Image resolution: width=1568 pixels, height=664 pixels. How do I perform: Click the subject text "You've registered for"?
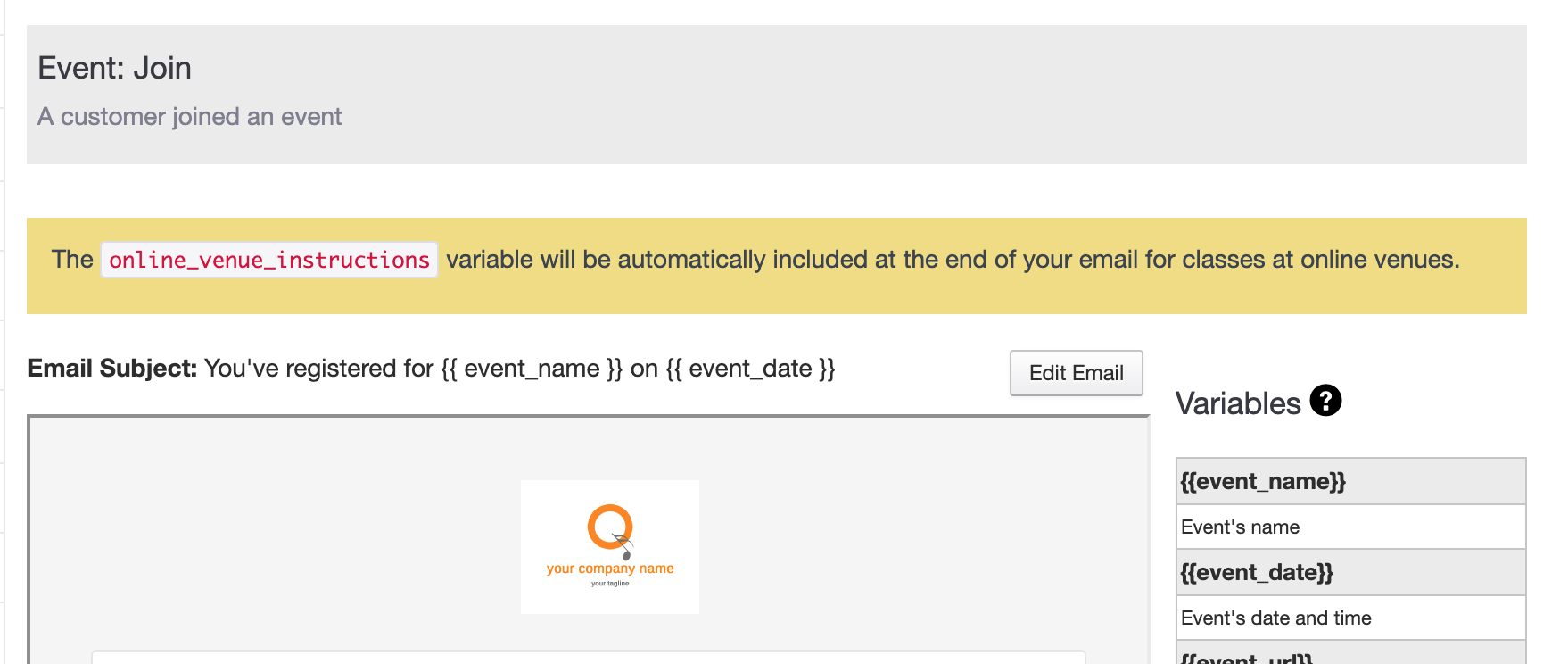click(318, 369)
